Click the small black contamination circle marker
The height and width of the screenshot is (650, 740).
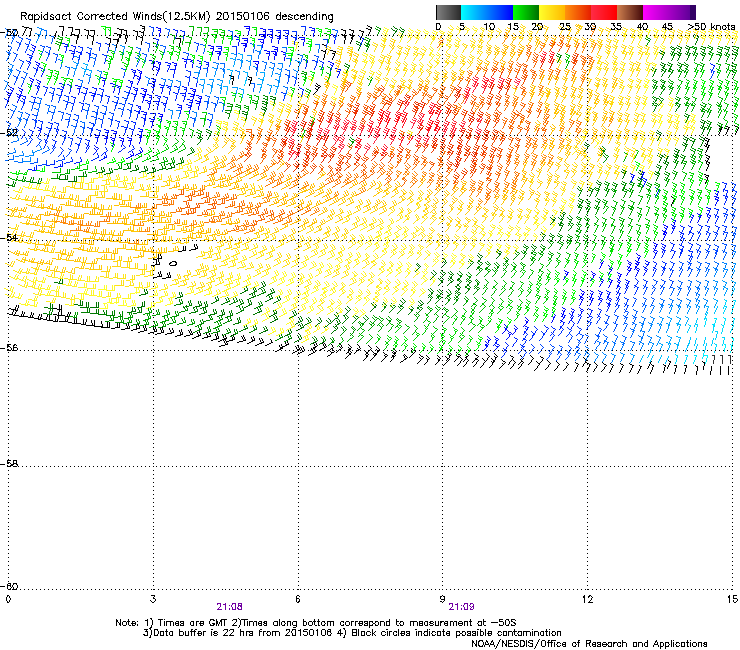click(173, 263)
